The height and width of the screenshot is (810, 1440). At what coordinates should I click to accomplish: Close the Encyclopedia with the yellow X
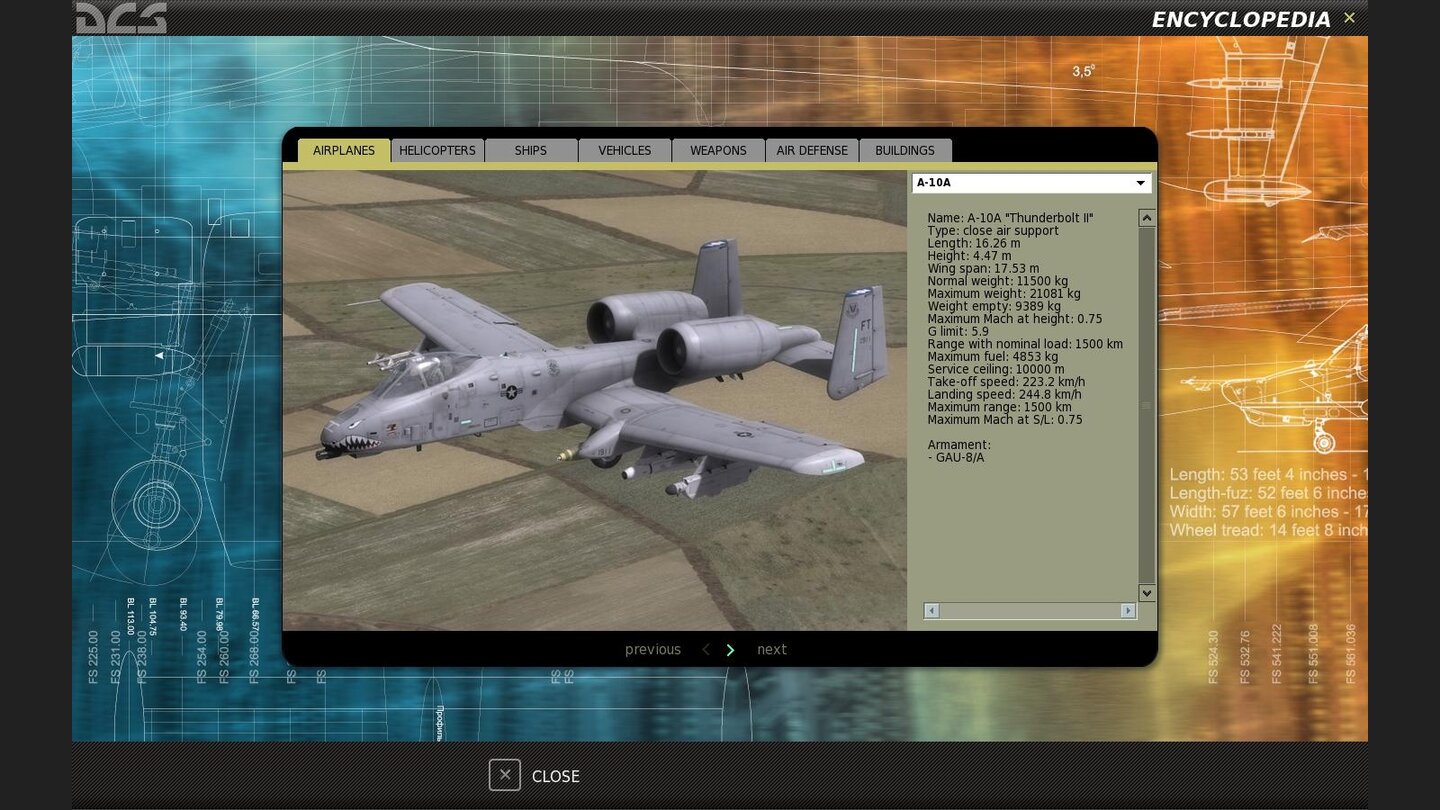coord(1349,18)
